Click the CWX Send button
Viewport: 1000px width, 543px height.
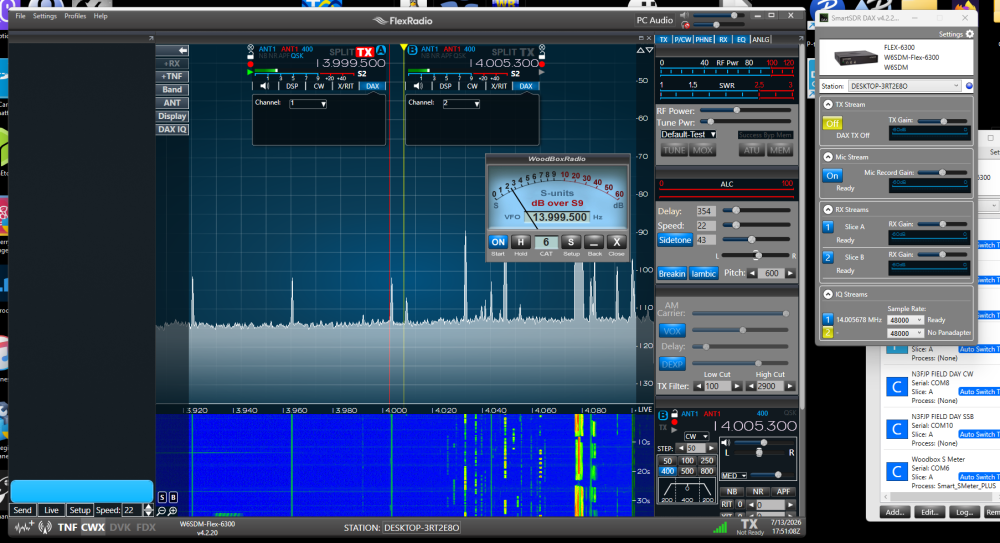pos(22,510)
